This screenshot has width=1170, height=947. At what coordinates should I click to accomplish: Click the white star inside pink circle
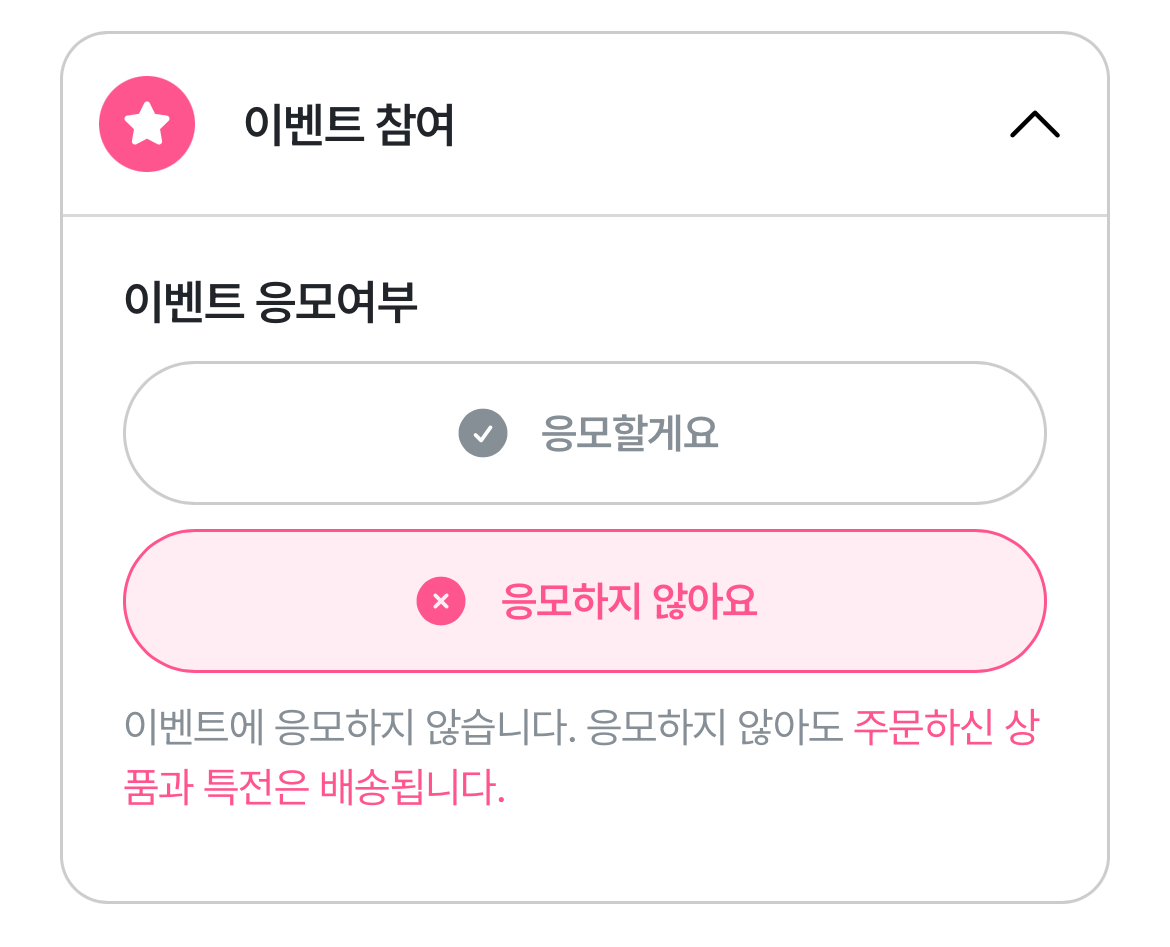coord(147,124)
